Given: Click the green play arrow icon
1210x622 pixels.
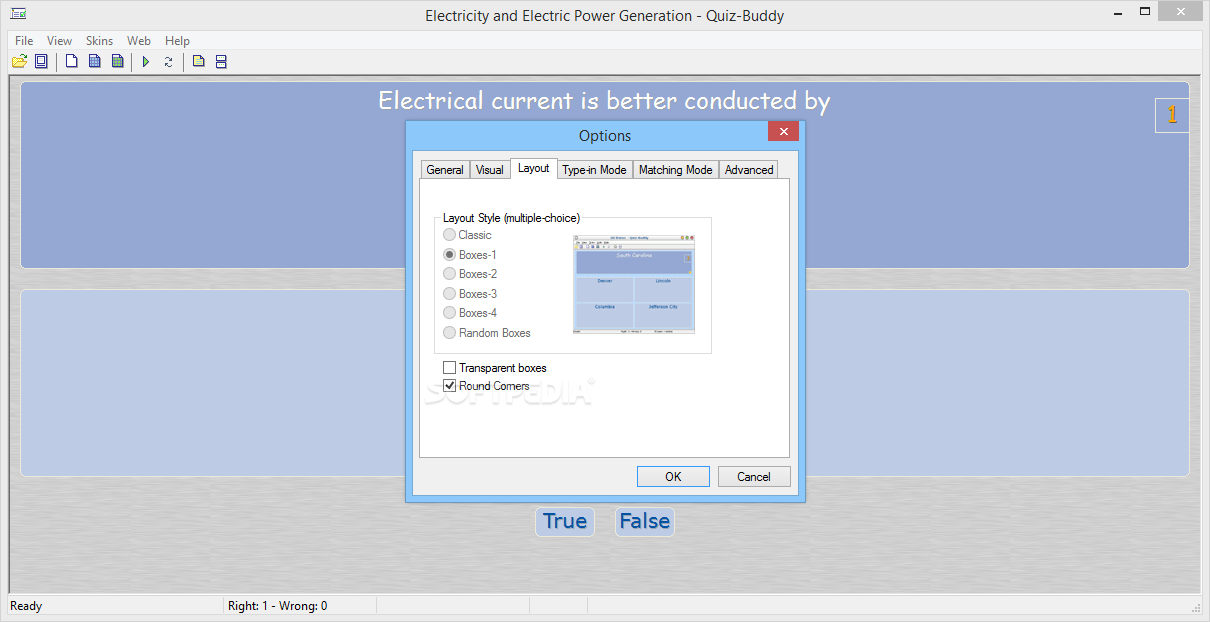Looking at the screenshot, I should tap(146, 62).
